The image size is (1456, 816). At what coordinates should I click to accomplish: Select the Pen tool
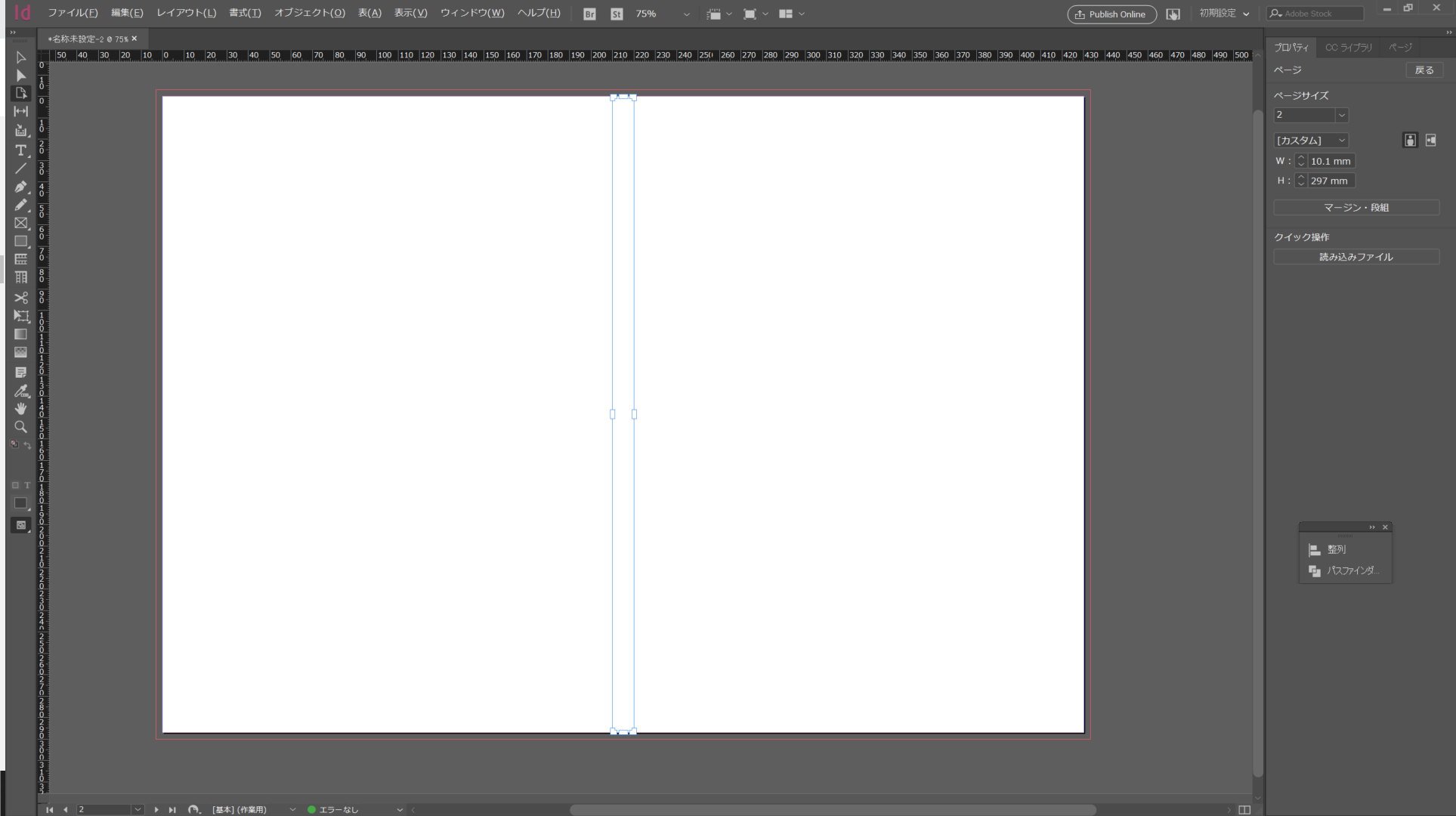[20, 187]
